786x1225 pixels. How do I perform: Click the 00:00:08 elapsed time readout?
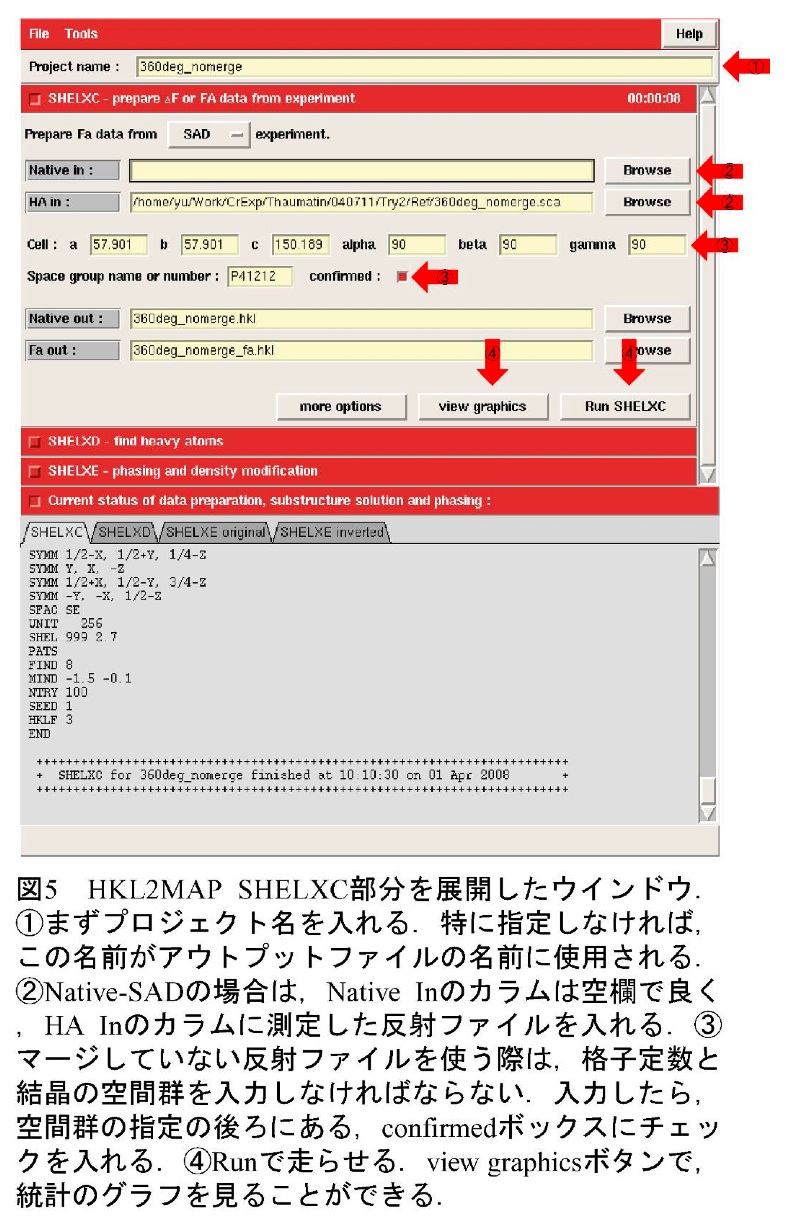coord(654,99)
